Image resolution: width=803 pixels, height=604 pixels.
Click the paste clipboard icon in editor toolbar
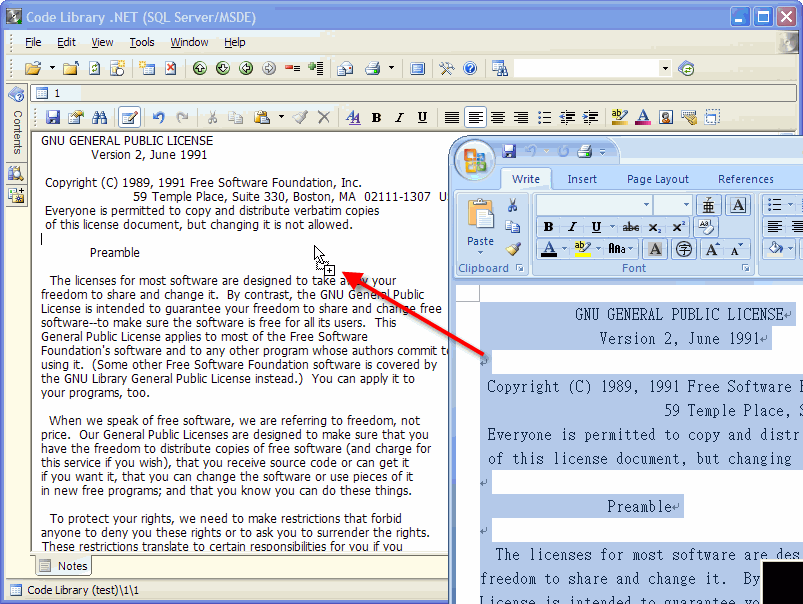click(x=262, y=118)
